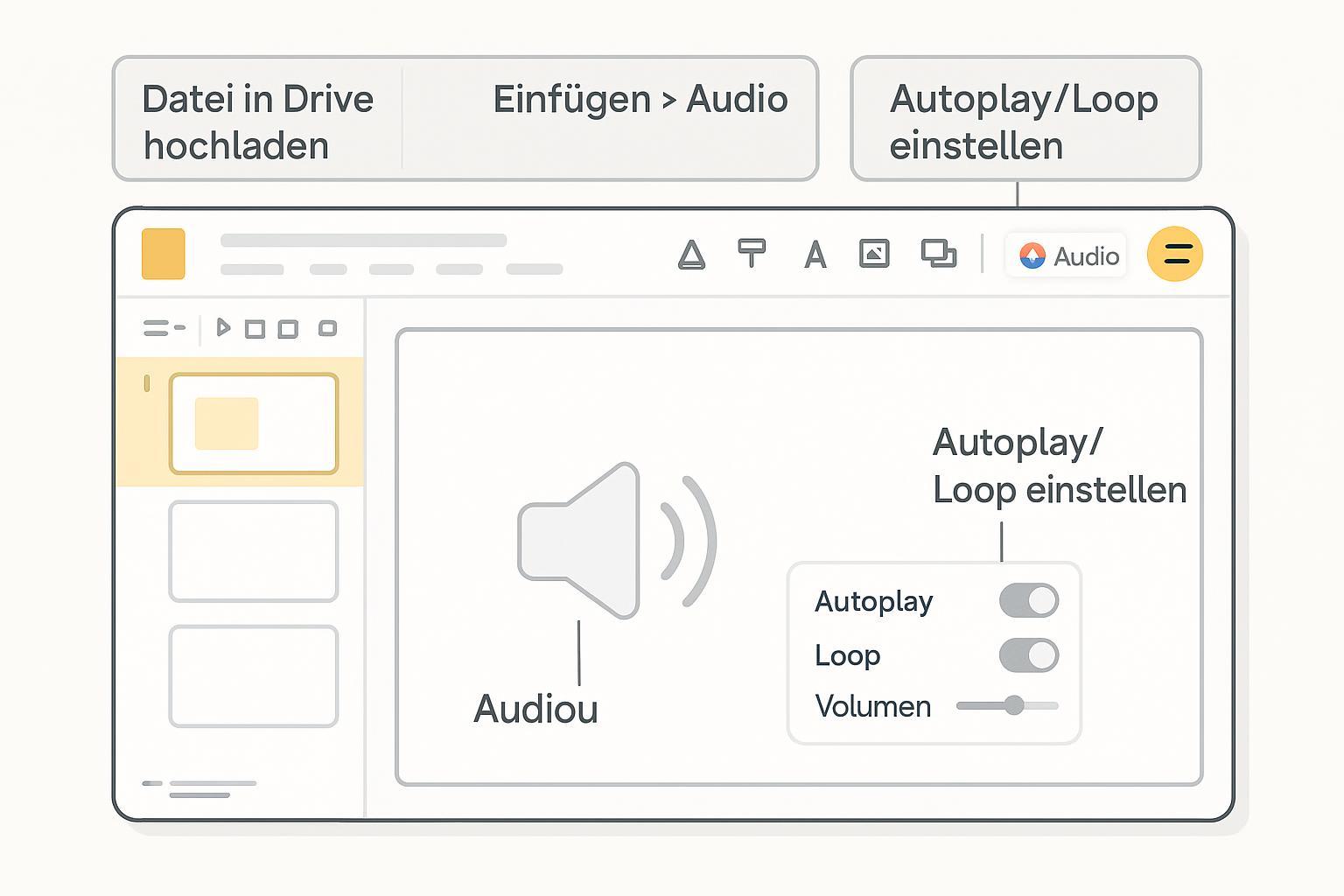Click the play triangle above slide thumbnails
1344x896 pixels.
click(223, 328)
